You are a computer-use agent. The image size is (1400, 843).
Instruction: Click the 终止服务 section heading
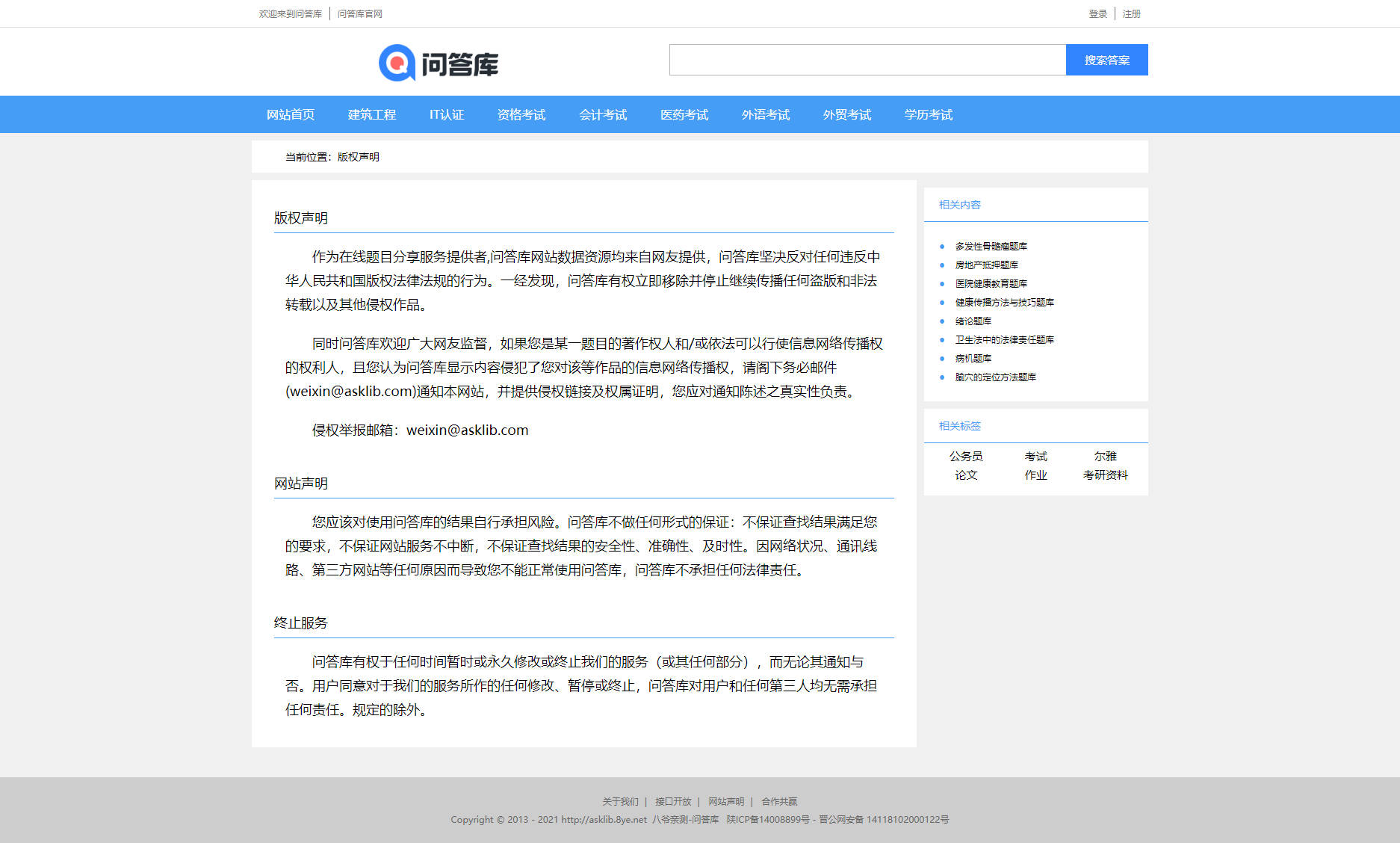point(301,623)
